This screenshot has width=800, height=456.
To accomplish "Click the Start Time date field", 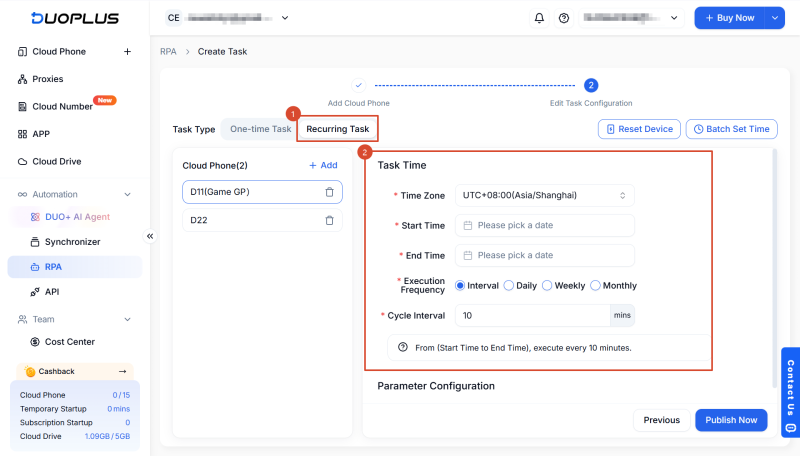I will 544,225.
